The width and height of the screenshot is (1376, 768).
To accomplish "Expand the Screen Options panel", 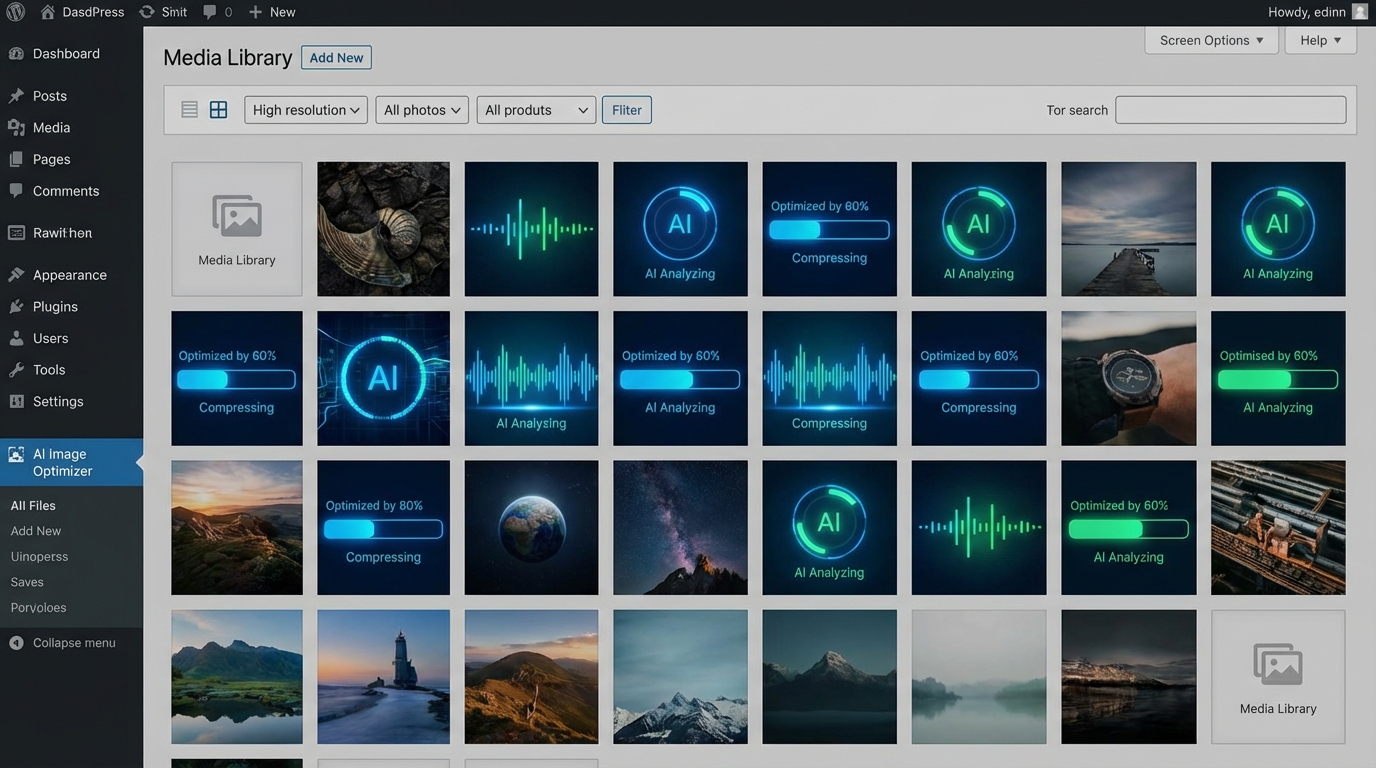I will click(x=1210, y=40).
